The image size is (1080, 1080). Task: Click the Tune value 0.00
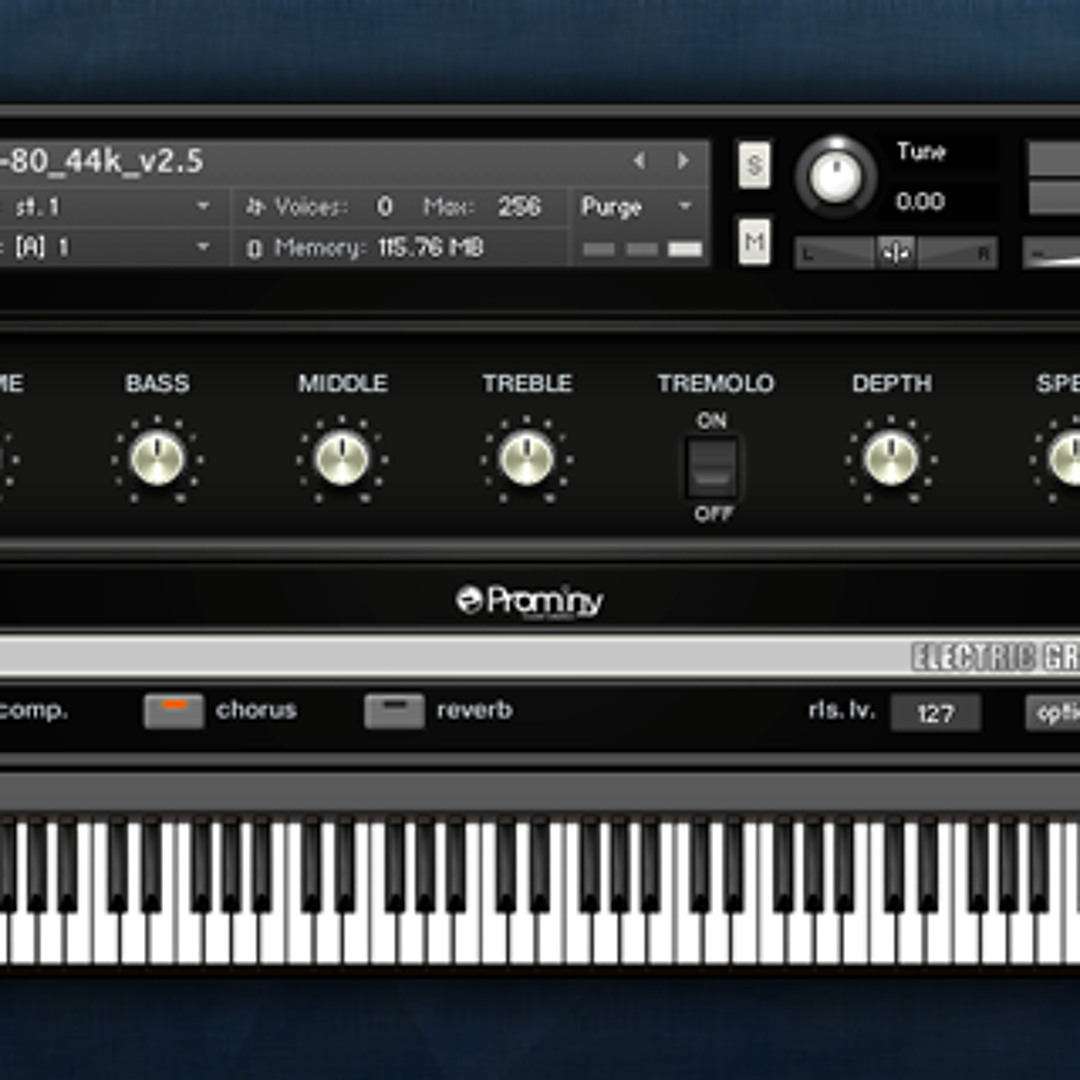point(920,202)
